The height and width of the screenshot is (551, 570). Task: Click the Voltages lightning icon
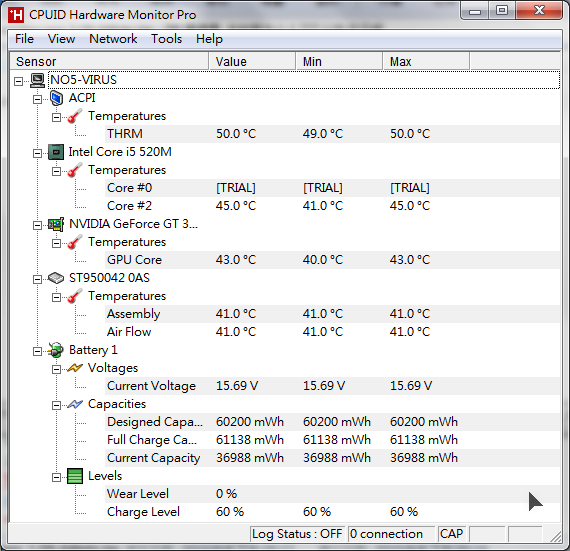[75, 368]
